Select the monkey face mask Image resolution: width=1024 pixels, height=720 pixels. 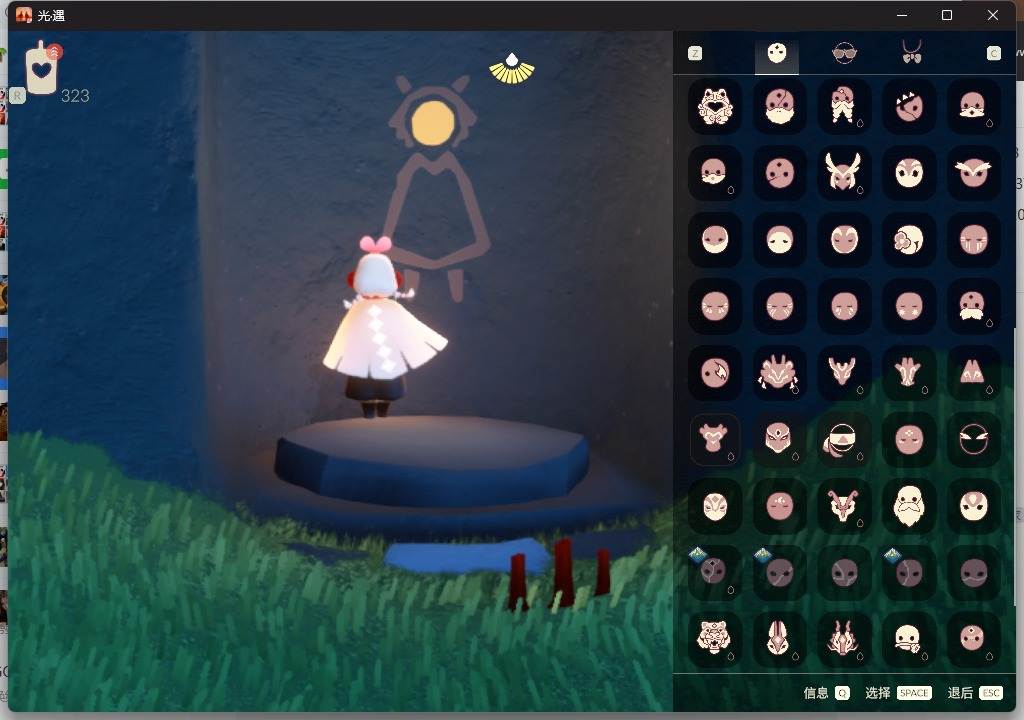[x=714, y=439]
